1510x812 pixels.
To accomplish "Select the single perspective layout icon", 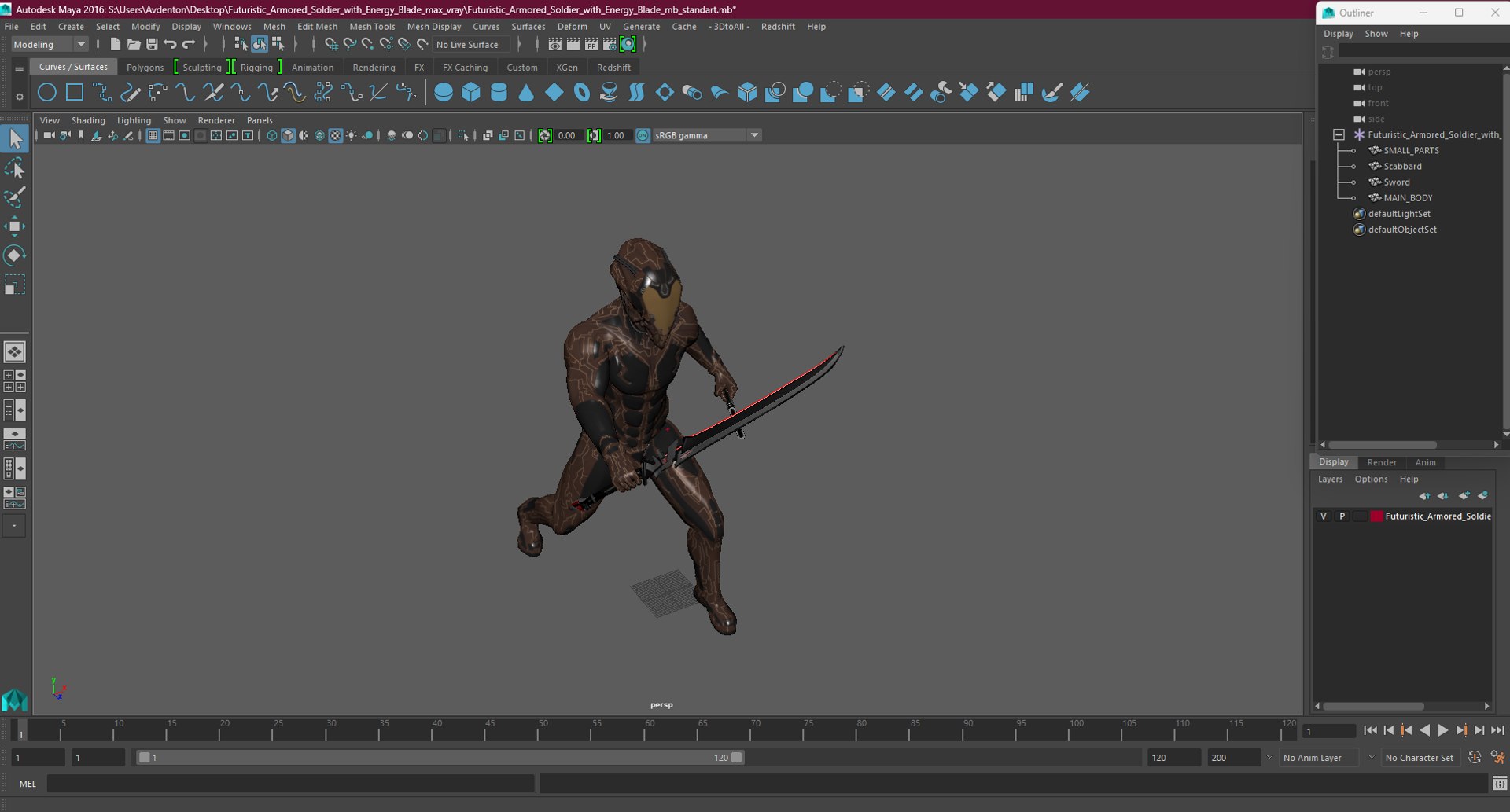I will coord(15,351).
